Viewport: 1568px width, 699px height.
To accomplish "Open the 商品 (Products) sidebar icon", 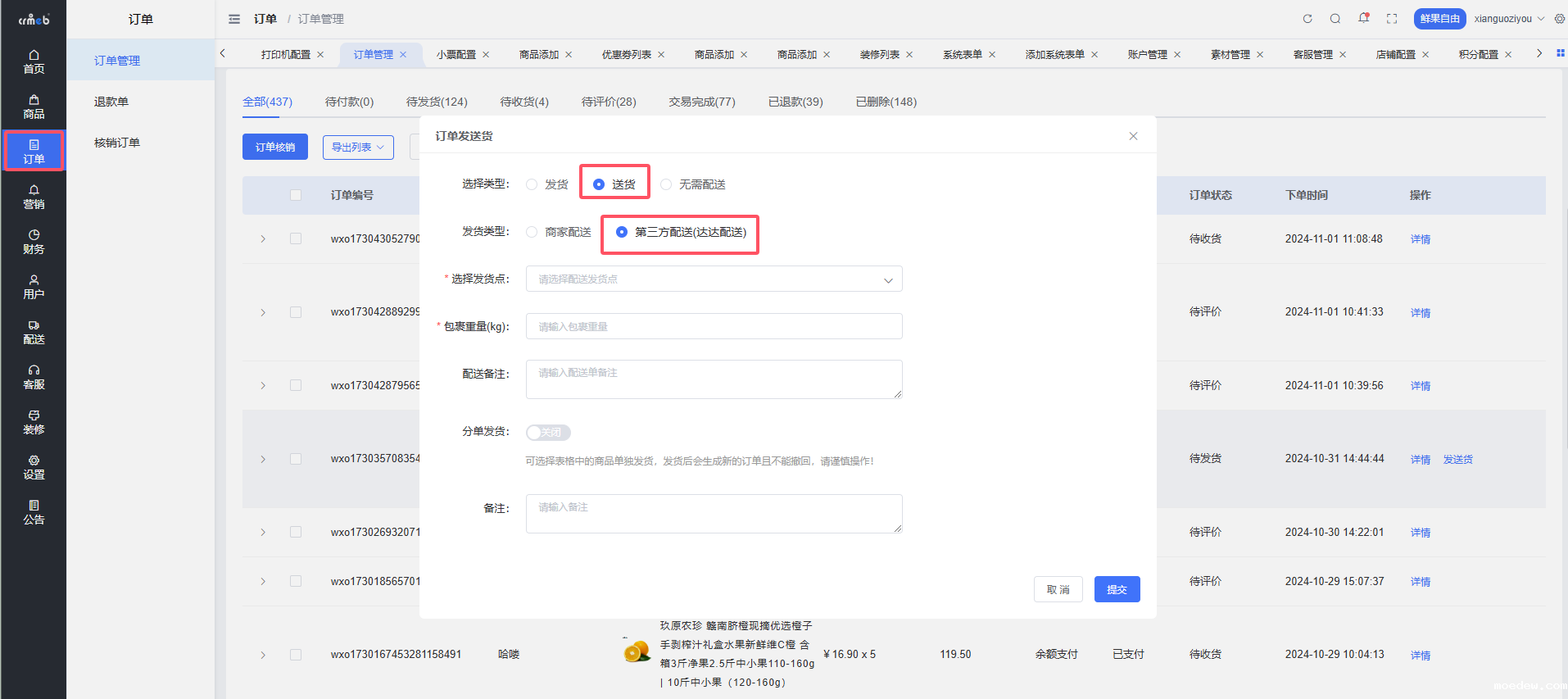I will tap(34, 107).
